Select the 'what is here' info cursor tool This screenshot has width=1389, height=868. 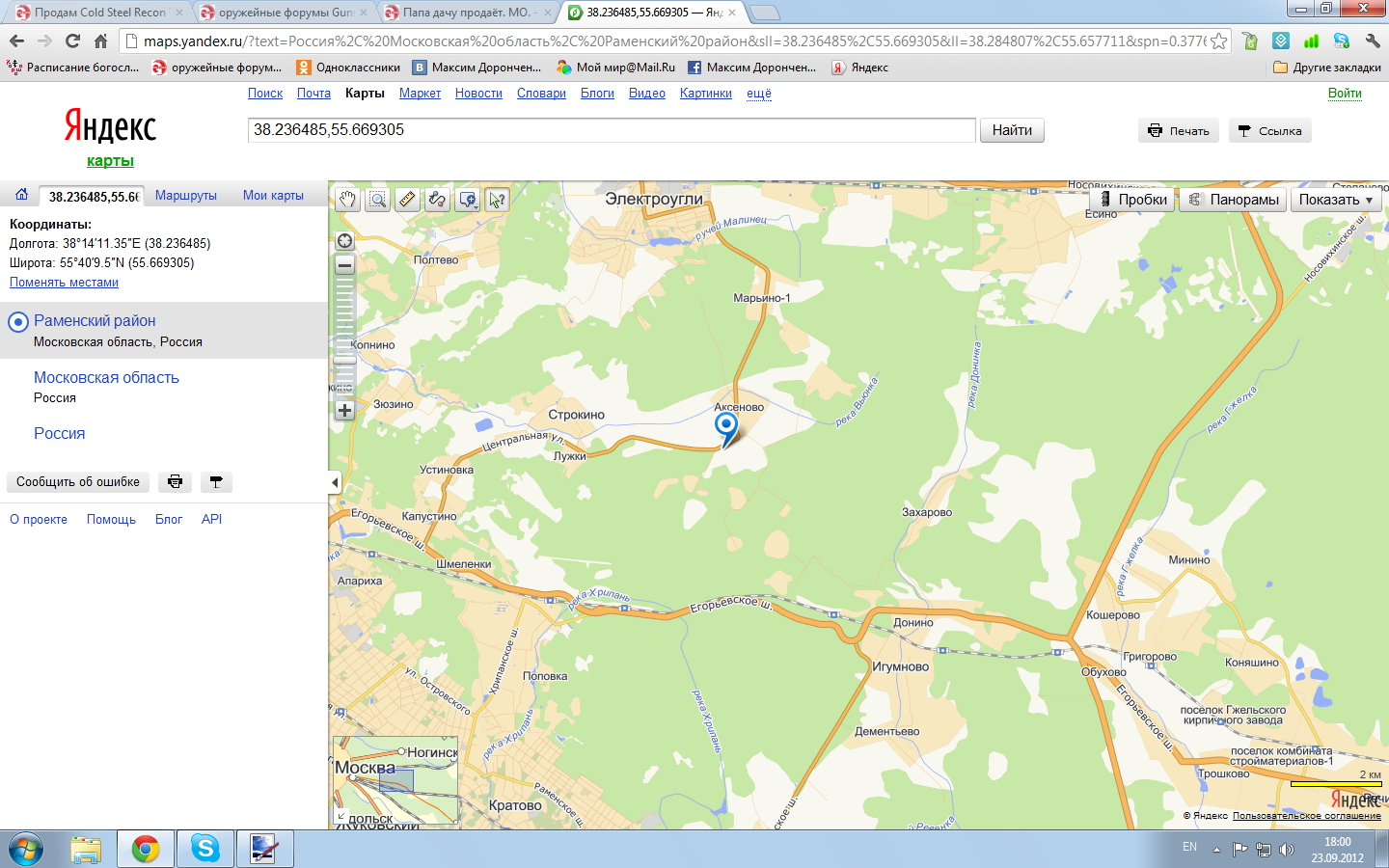click(x=497, y=200)
